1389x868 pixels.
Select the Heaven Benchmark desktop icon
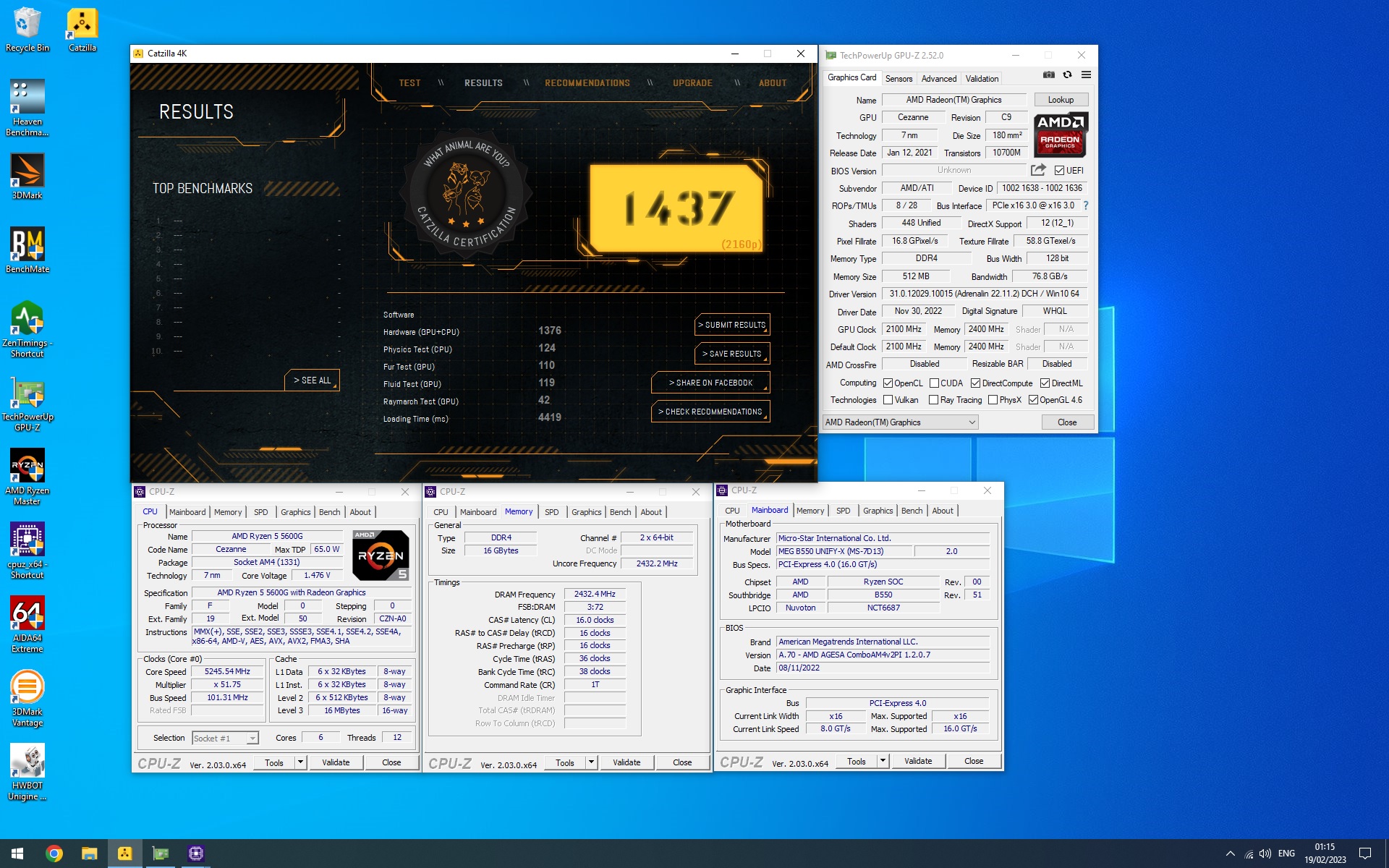pyautogui.click(x=27, y=108)
